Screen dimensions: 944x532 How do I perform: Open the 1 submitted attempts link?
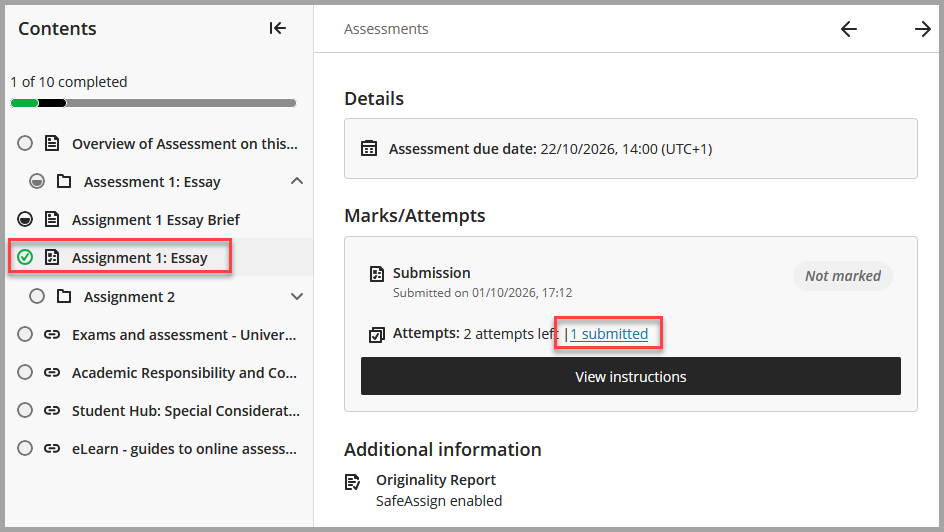coord(609,334)
